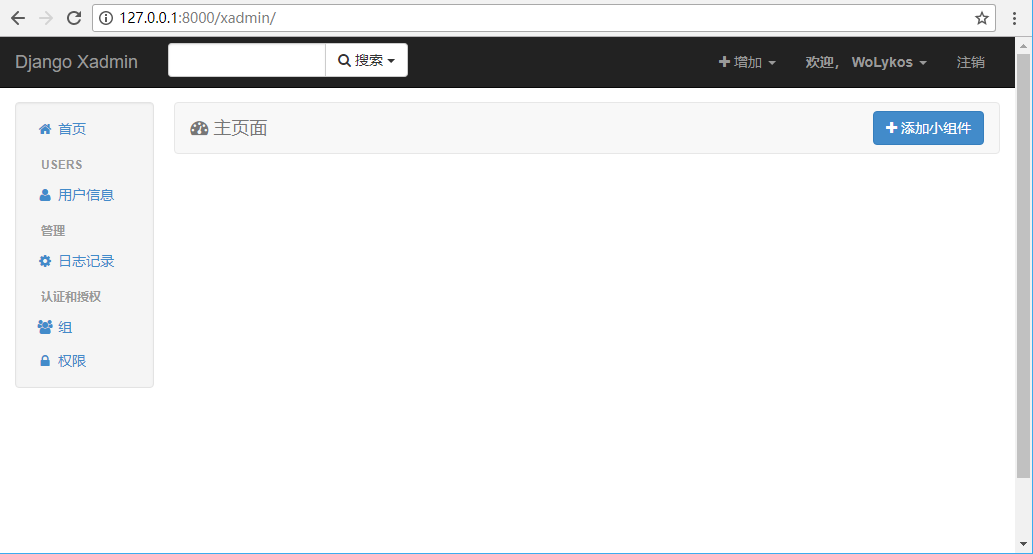Open 用户信息 in the sidebar

coord(86,195)
